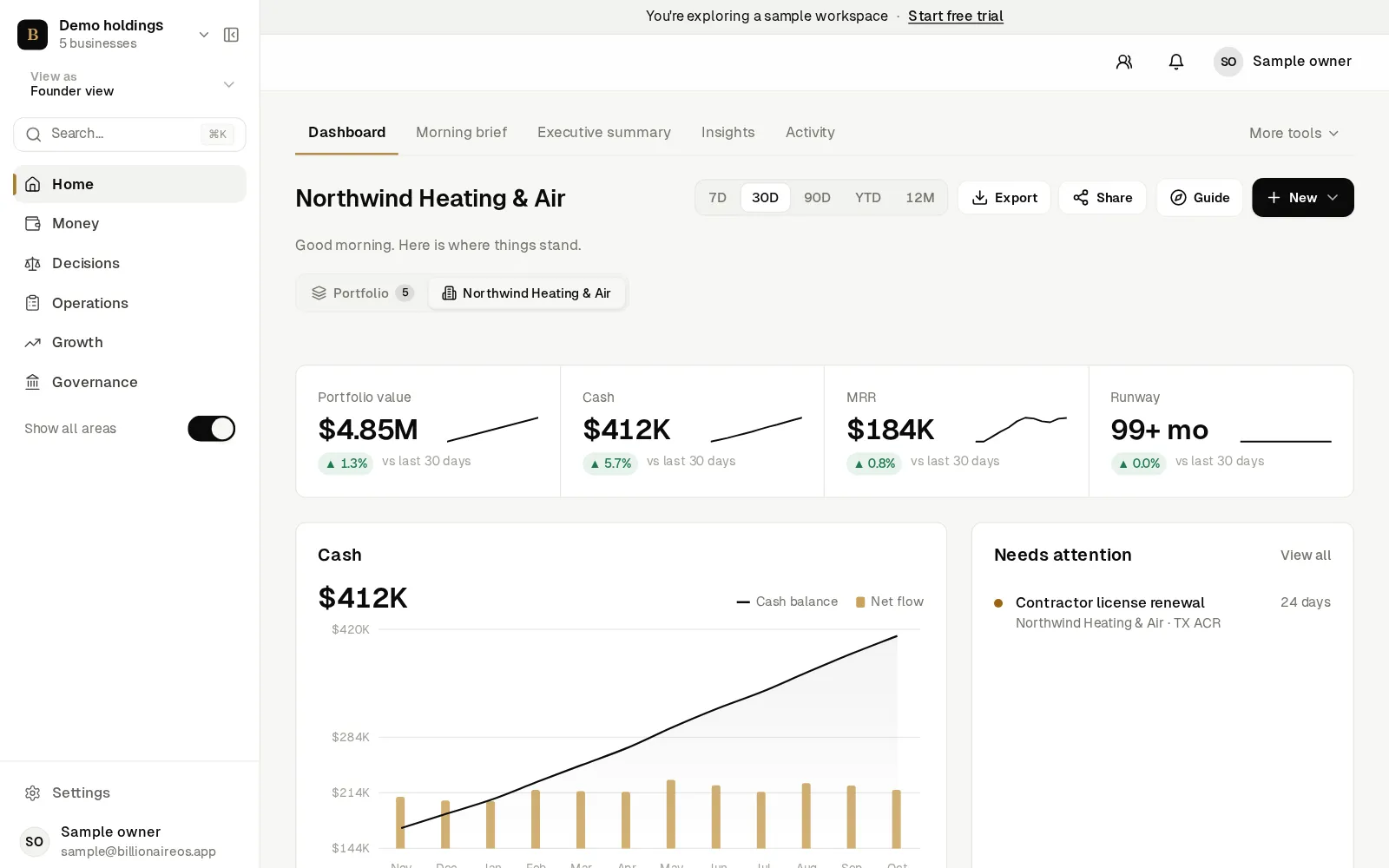Screen dimensions: 1389x868
Task: Open the Guide compass button
Action: click(1200, 198)
